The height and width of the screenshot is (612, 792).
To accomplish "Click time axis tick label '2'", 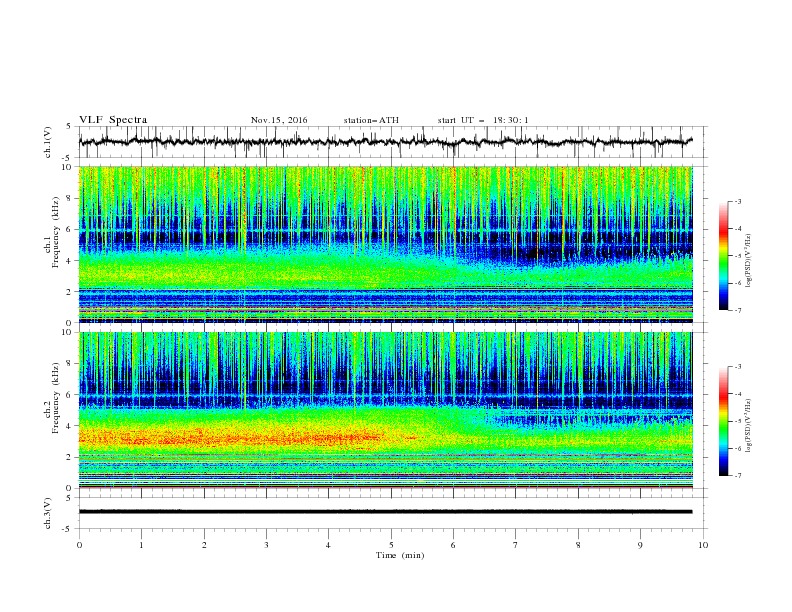I will (204, 545).
